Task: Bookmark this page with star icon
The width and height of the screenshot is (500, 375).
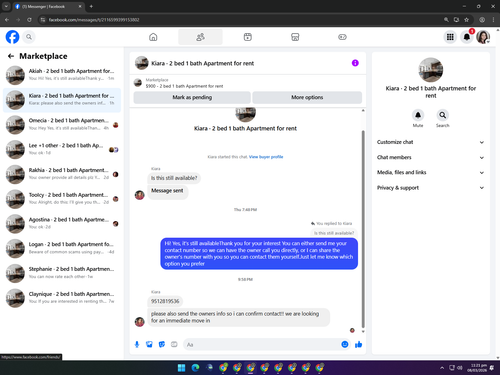Action: click(x=466, y=20)
